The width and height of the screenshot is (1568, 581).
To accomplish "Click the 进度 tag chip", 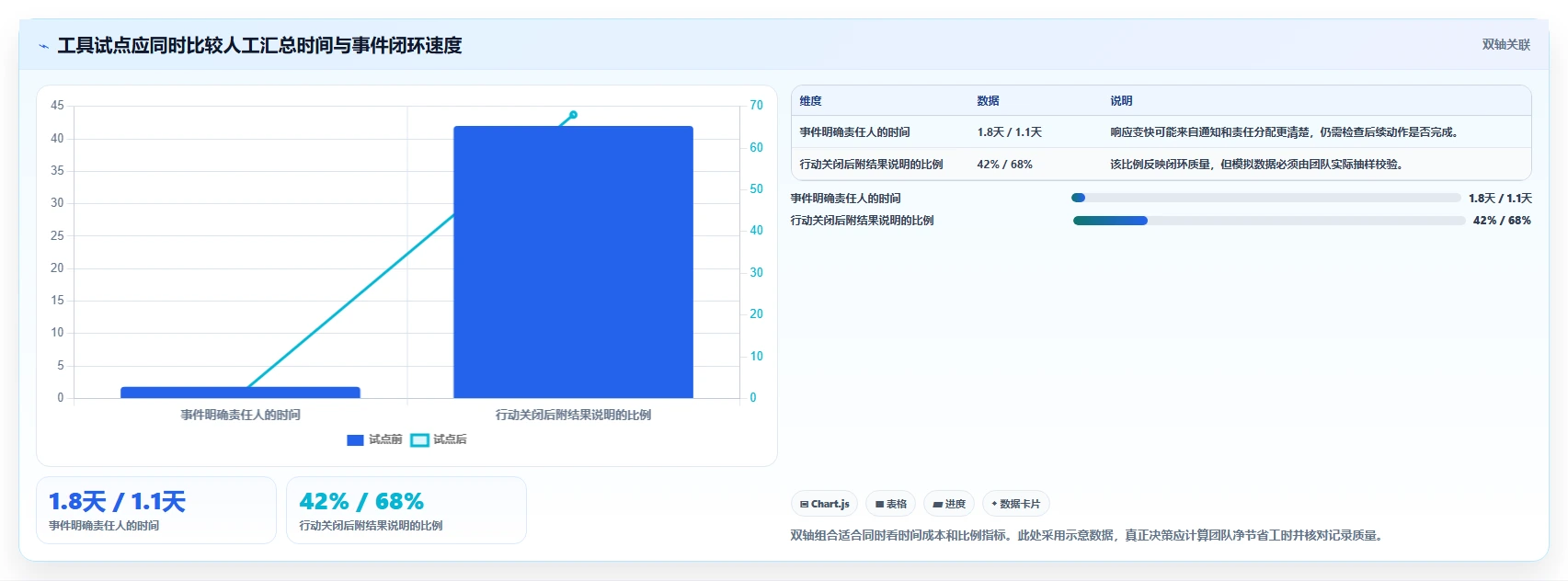I will pyautogui.click(x=949, y=504).
